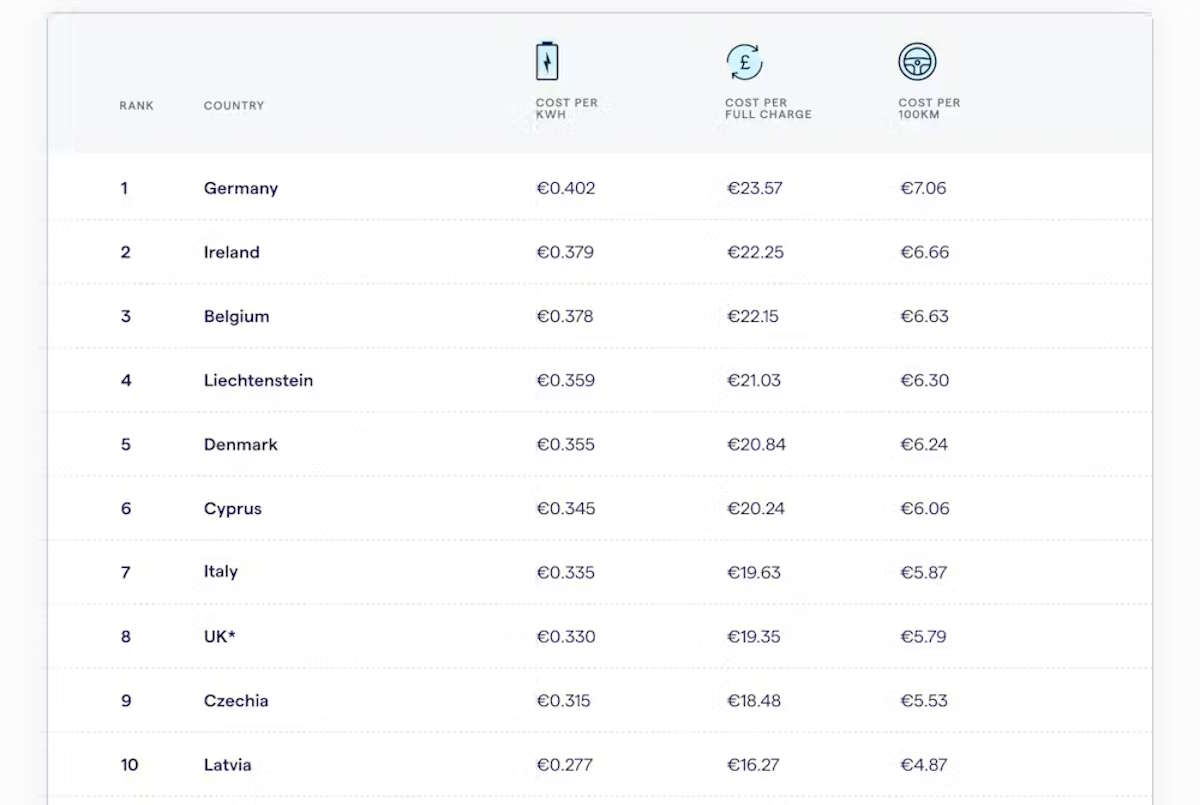The width and height of the screenshot is (1200, 805).
Task: Click Belgium's cost per kWh value €0.378
Action: point(565,316)
